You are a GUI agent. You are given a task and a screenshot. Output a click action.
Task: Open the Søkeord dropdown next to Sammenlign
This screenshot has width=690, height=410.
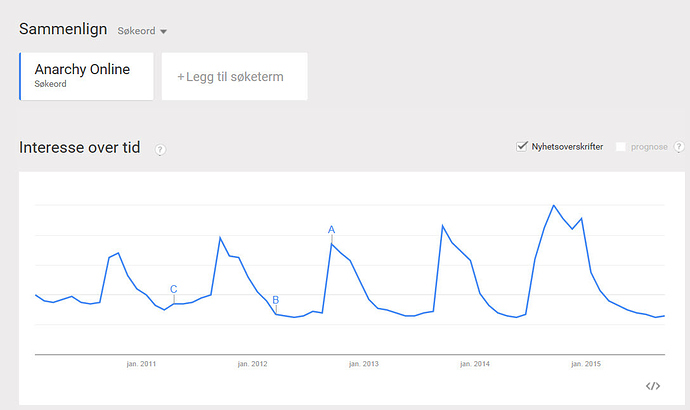(142, 31)
